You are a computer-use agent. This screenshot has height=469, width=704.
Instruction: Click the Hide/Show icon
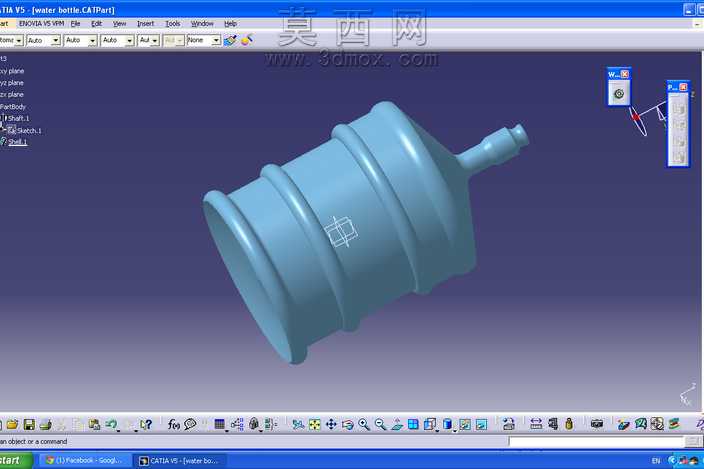pos(465,424)
